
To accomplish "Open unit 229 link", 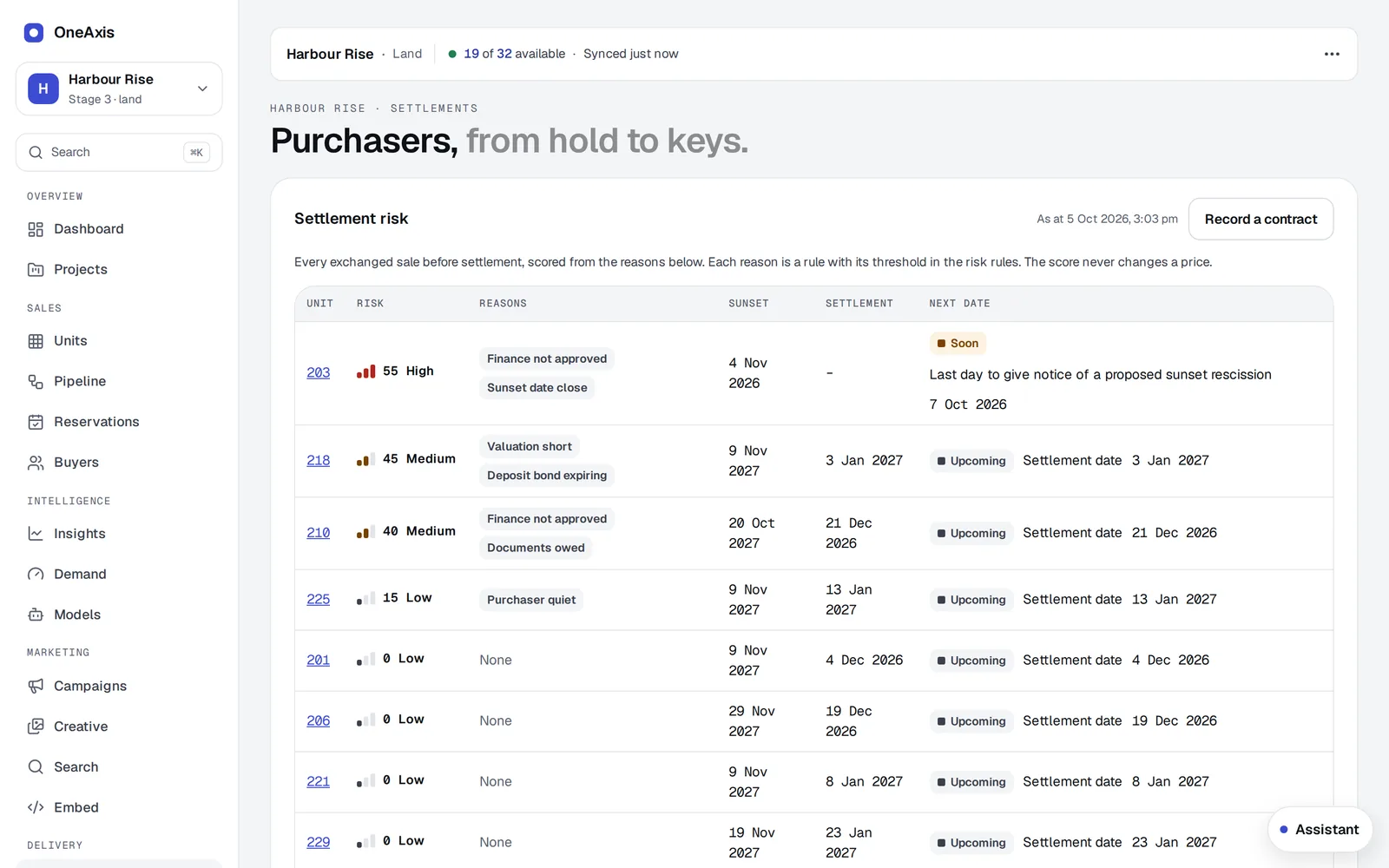I will (318, 843).
